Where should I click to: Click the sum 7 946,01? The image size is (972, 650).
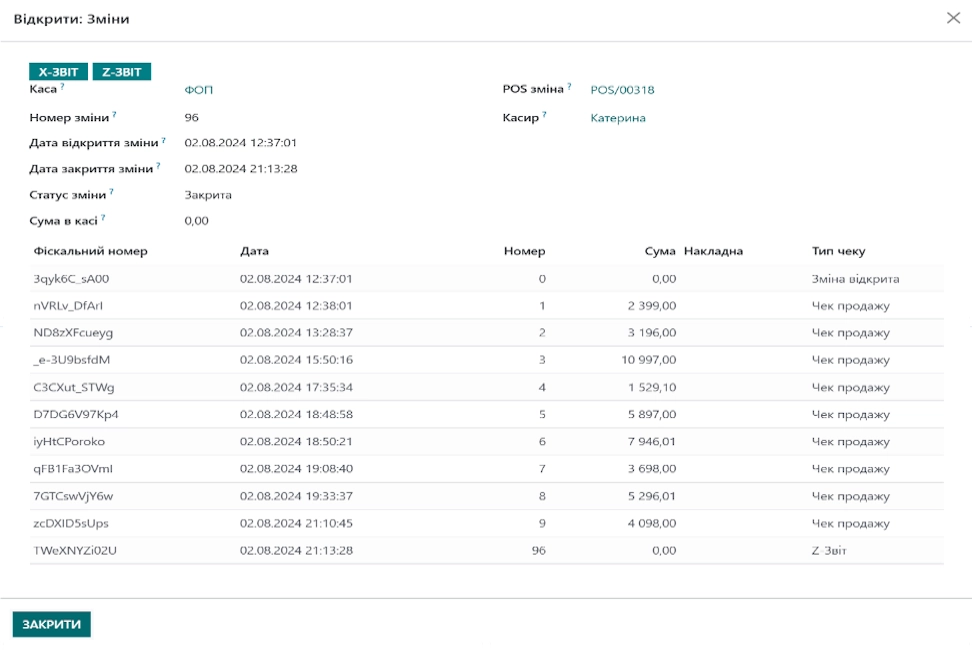[x=652, y=442]
